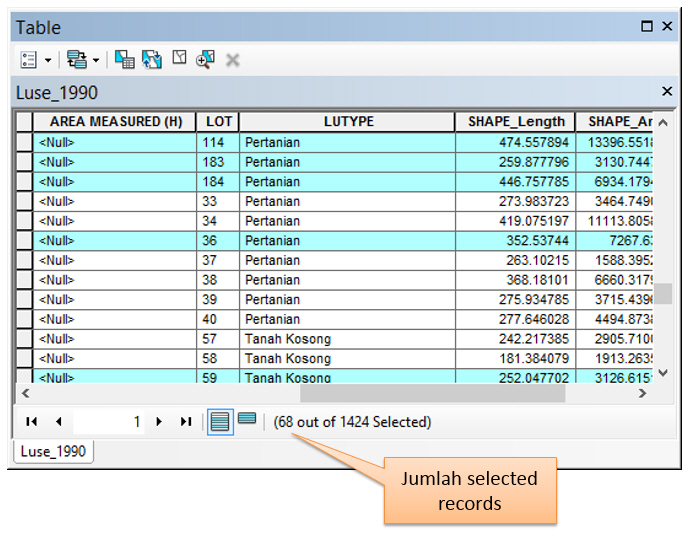Open the Table Options menu icon

coord(29,59)
